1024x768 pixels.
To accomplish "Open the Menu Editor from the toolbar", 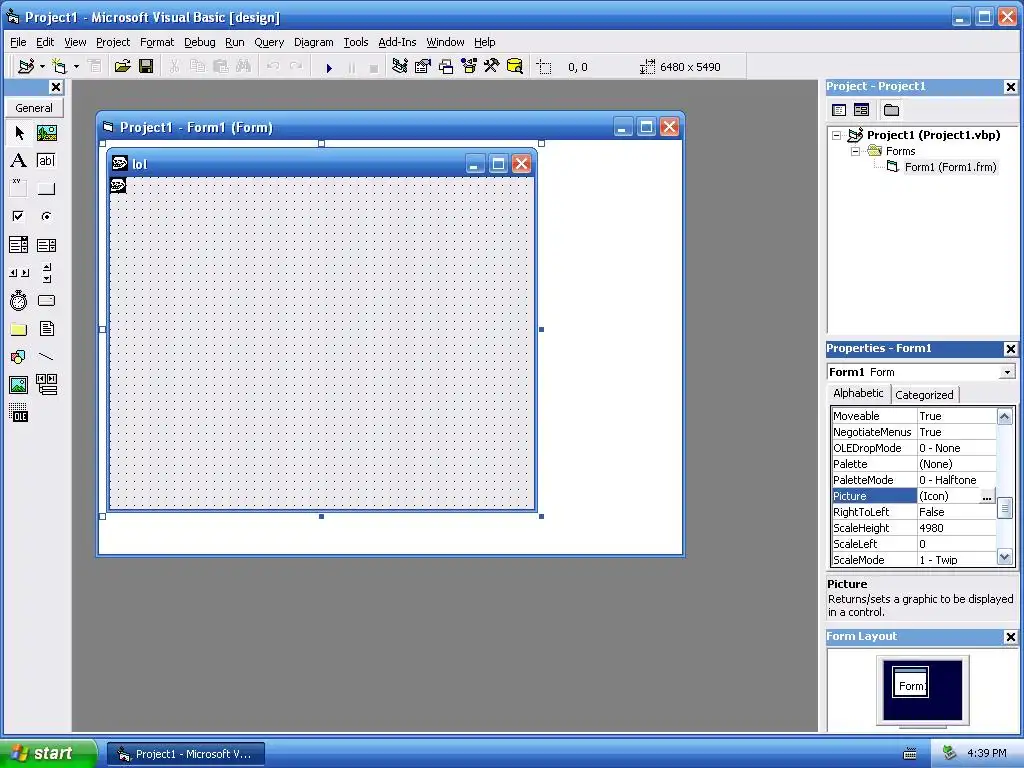I will click(95, 67).
